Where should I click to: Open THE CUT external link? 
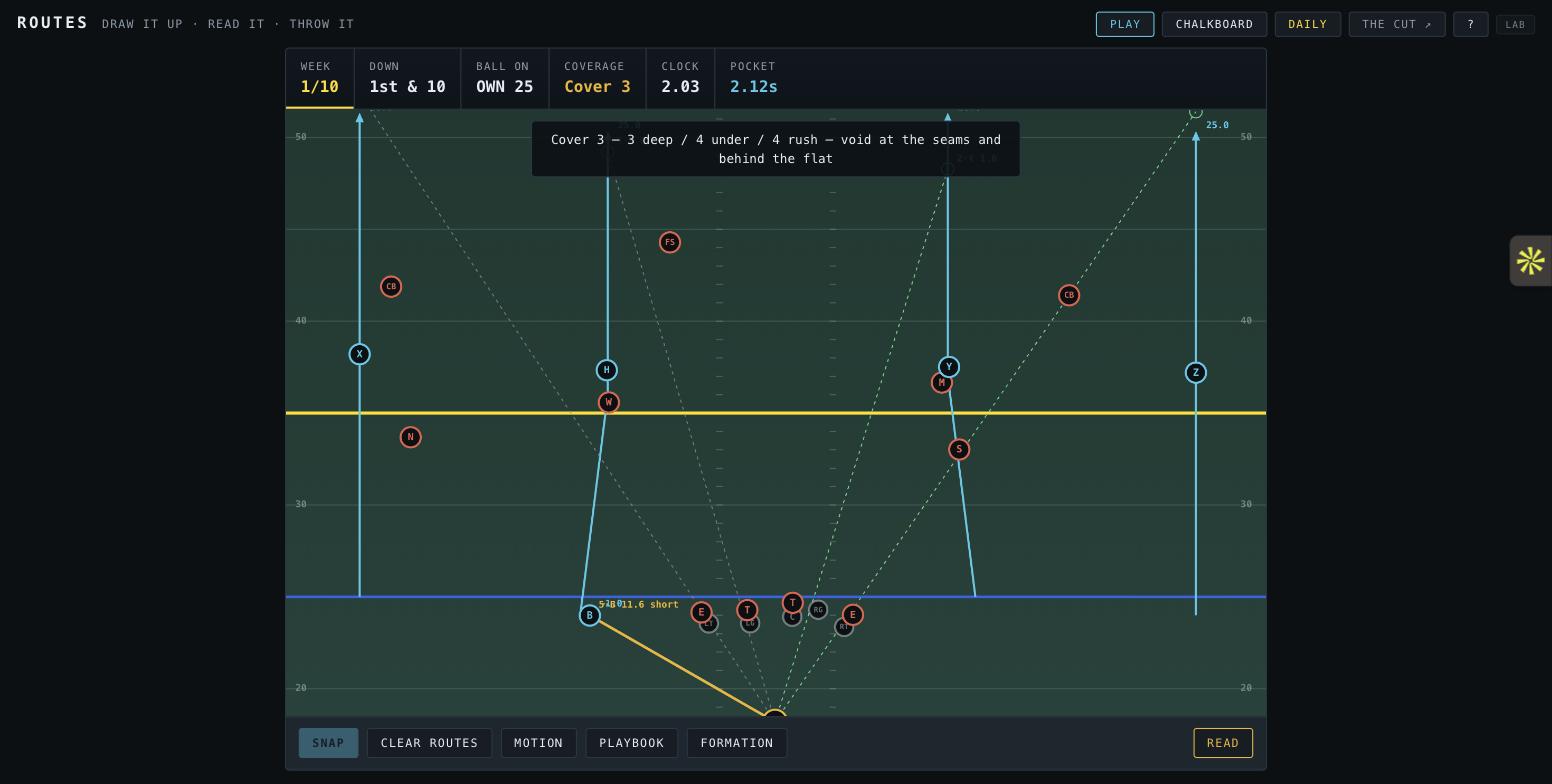tap(1396, 24)
